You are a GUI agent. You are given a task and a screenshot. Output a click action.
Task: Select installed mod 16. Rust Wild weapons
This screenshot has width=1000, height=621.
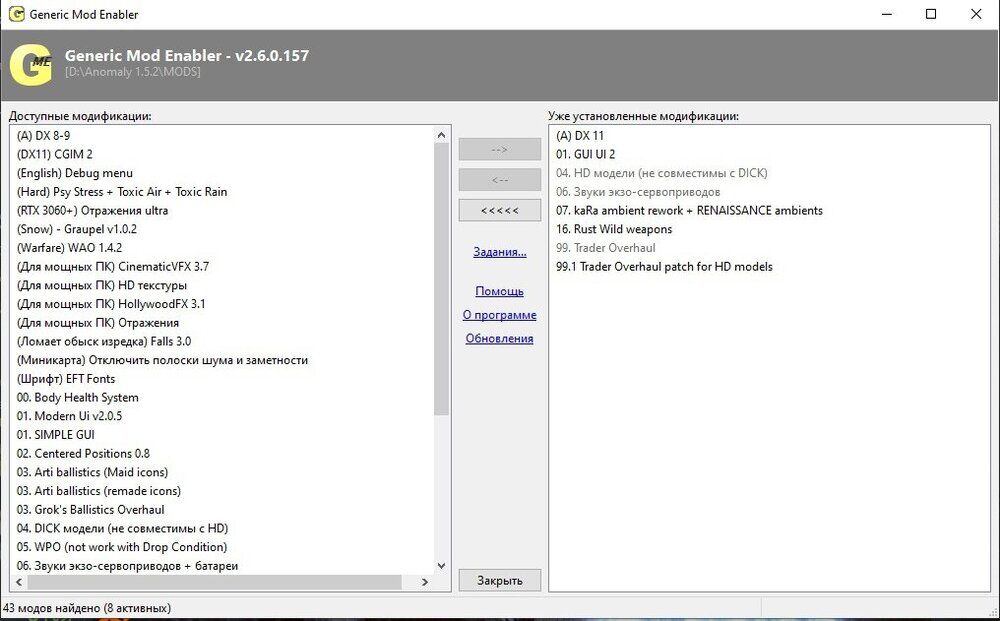614,229
